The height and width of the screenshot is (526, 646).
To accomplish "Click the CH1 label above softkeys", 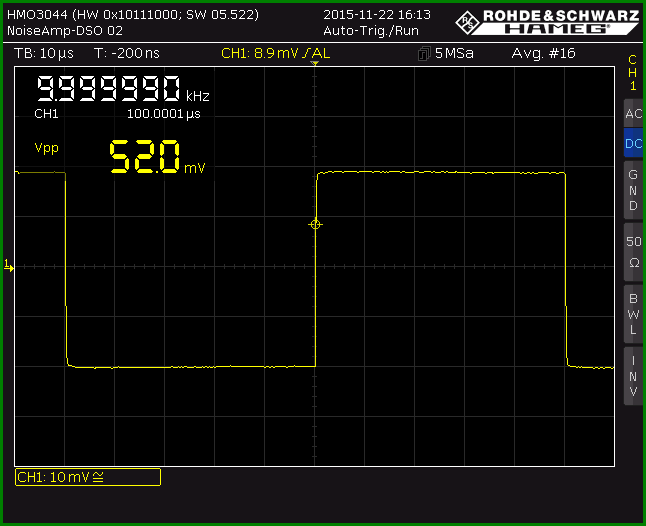I will coord(632,72).
